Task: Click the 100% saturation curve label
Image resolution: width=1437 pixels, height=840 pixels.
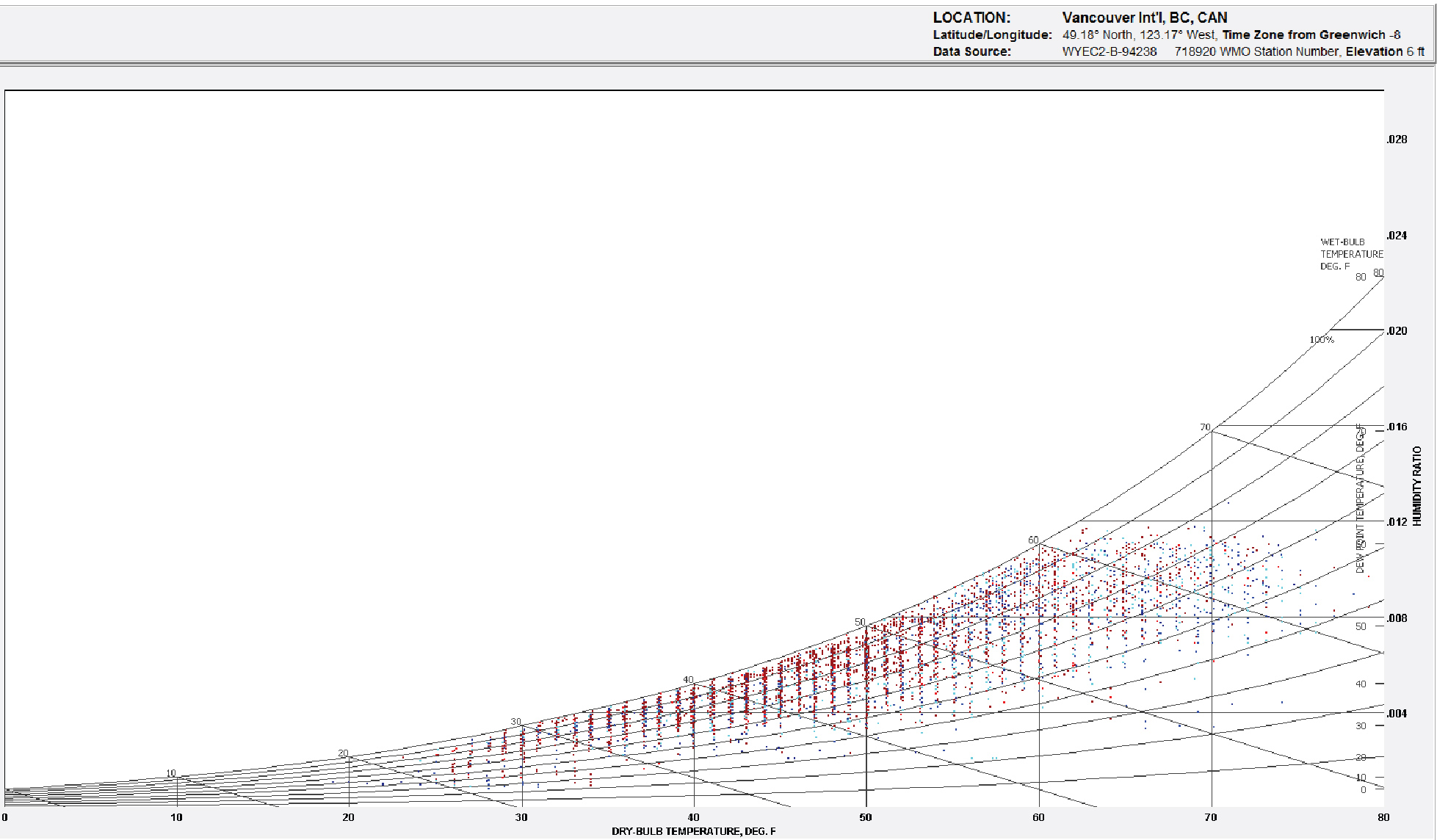Action: 1321,340
